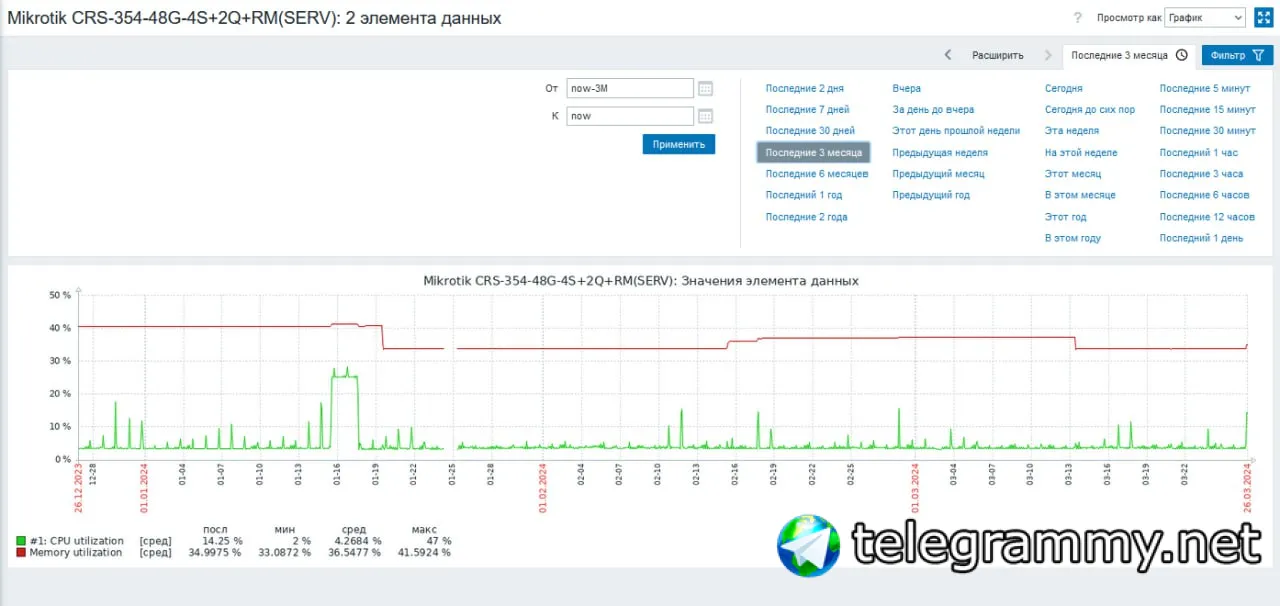Choose the Вчера preset
This screenshot has width=1280, height=606.
906,88
